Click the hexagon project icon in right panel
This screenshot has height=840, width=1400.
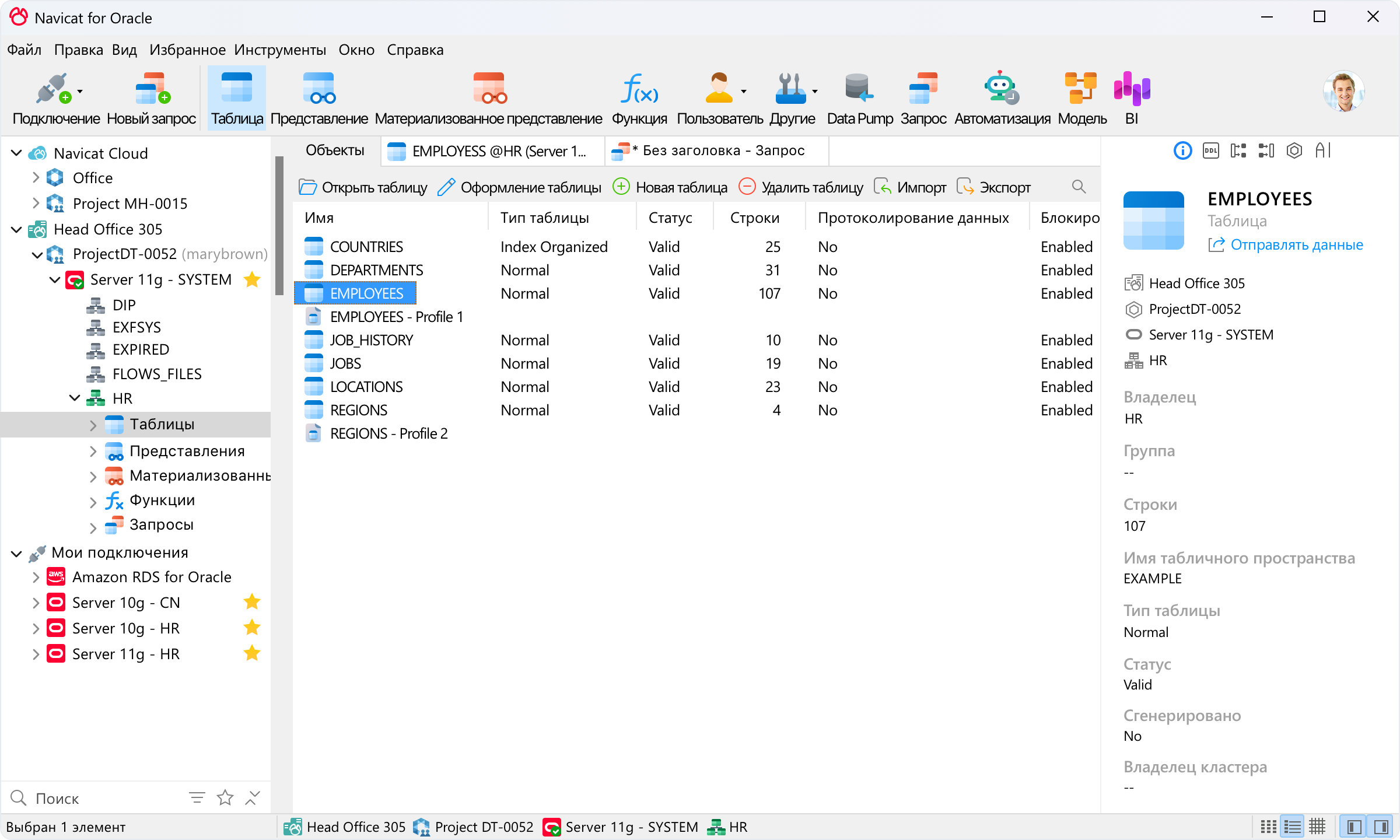click(1294, 151)
